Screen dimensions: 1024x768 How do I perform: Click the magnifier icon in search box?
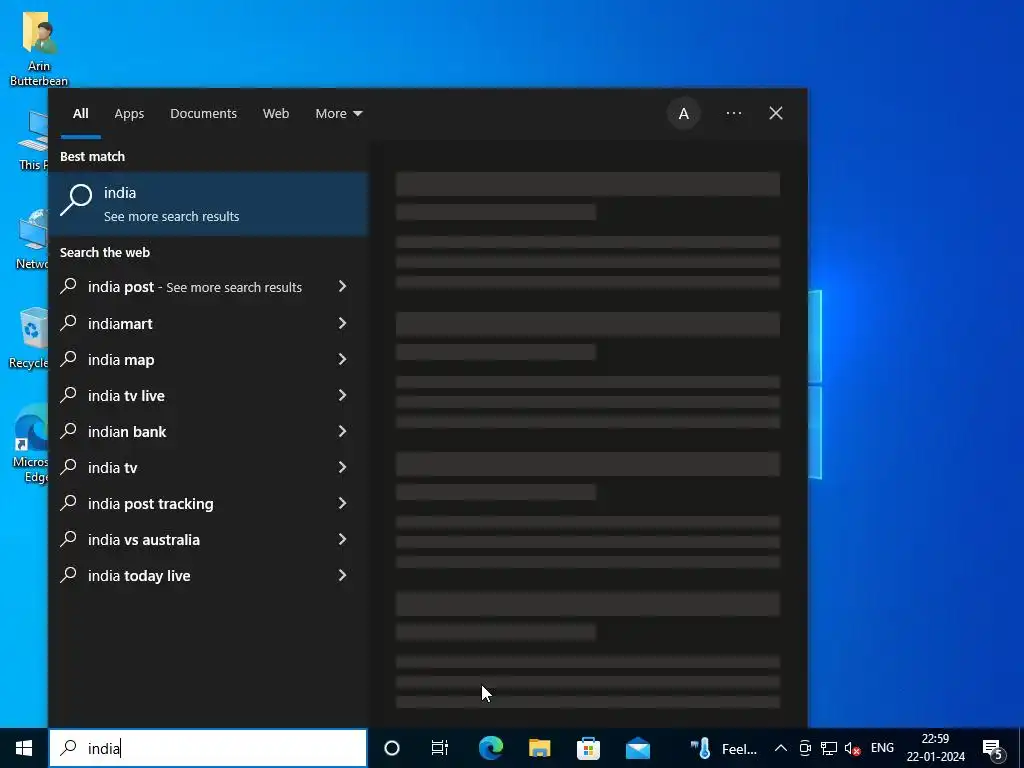[x=68, y=748]
